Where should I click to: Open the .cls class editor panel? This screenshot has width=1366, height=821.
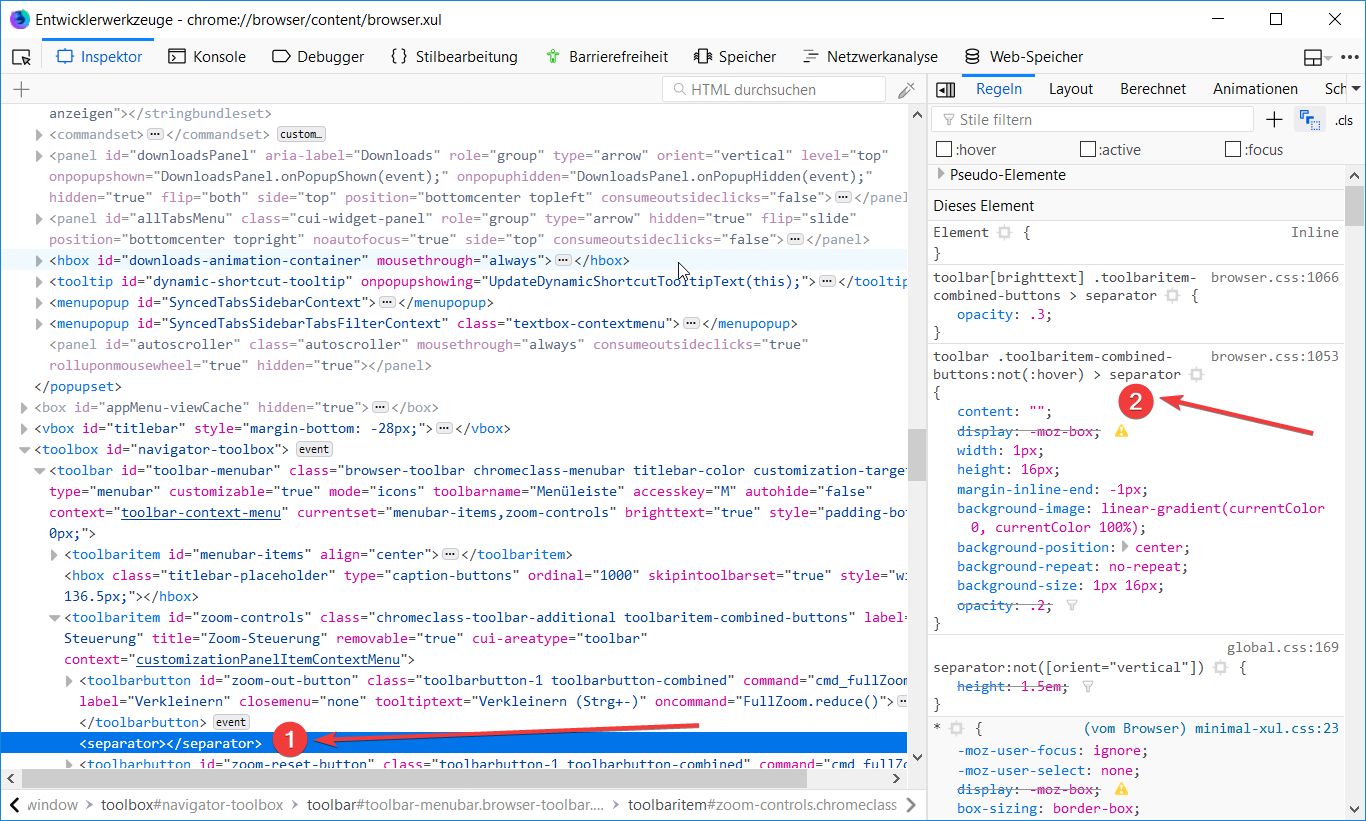click(x=1343, y=120)
